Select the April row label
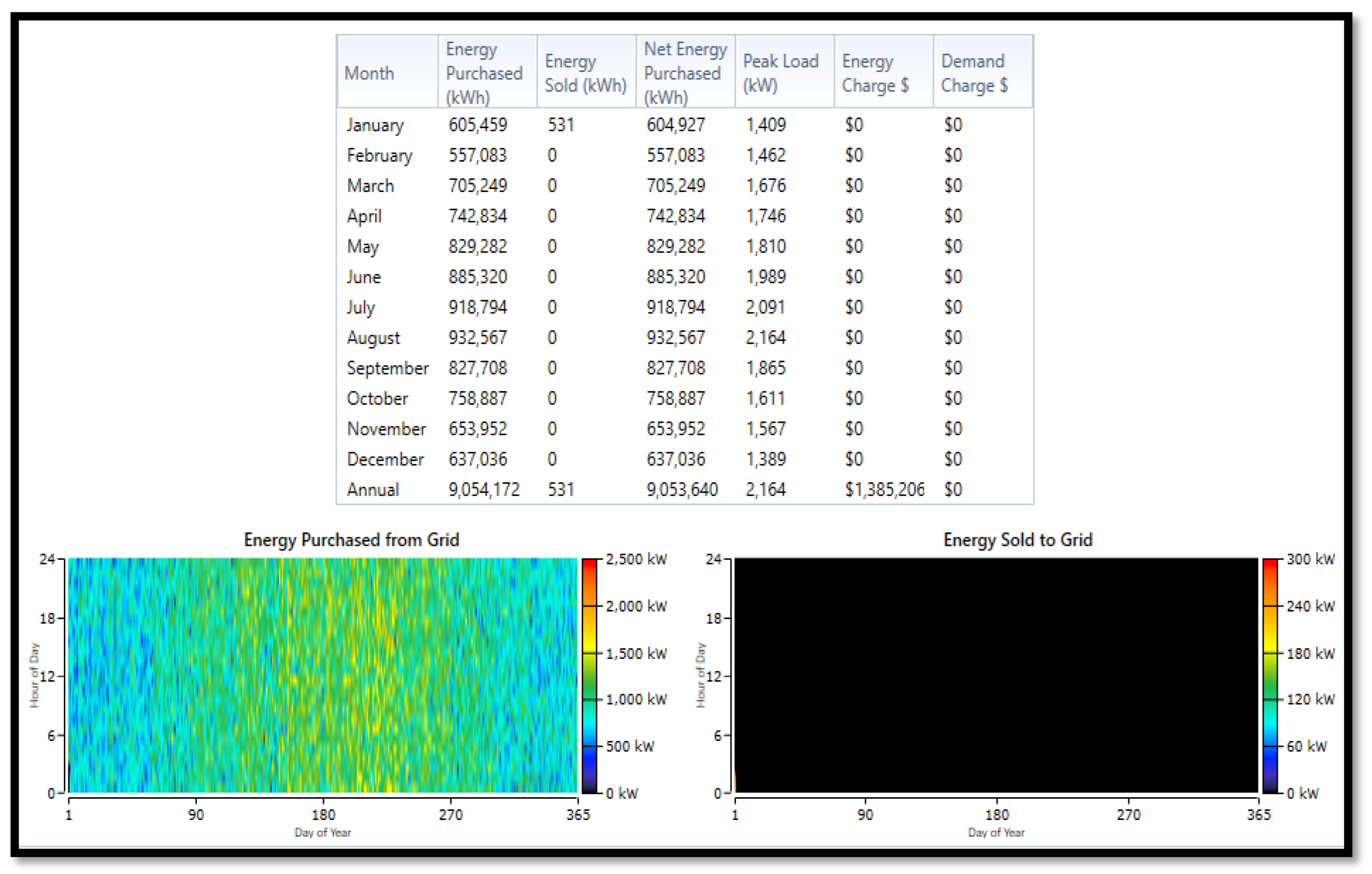The width and height of the screenshot is (1372, 874). (364, 216)
